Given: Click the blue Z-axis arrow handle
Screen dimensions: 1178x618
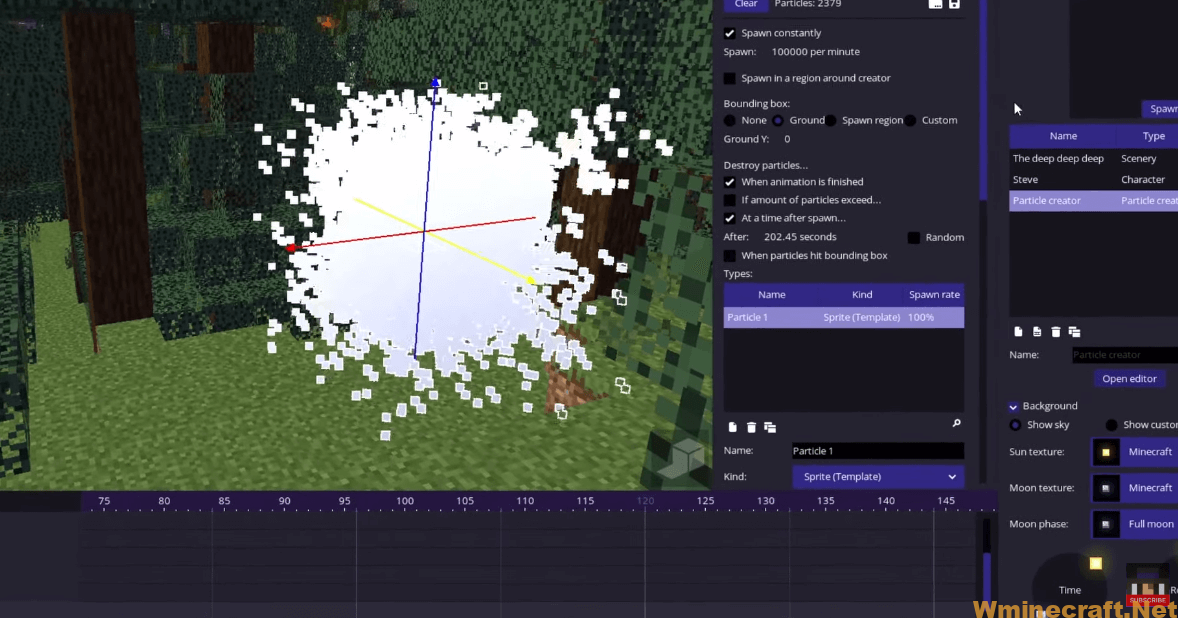Looking at the screenshot, I should tap(436, 82).
